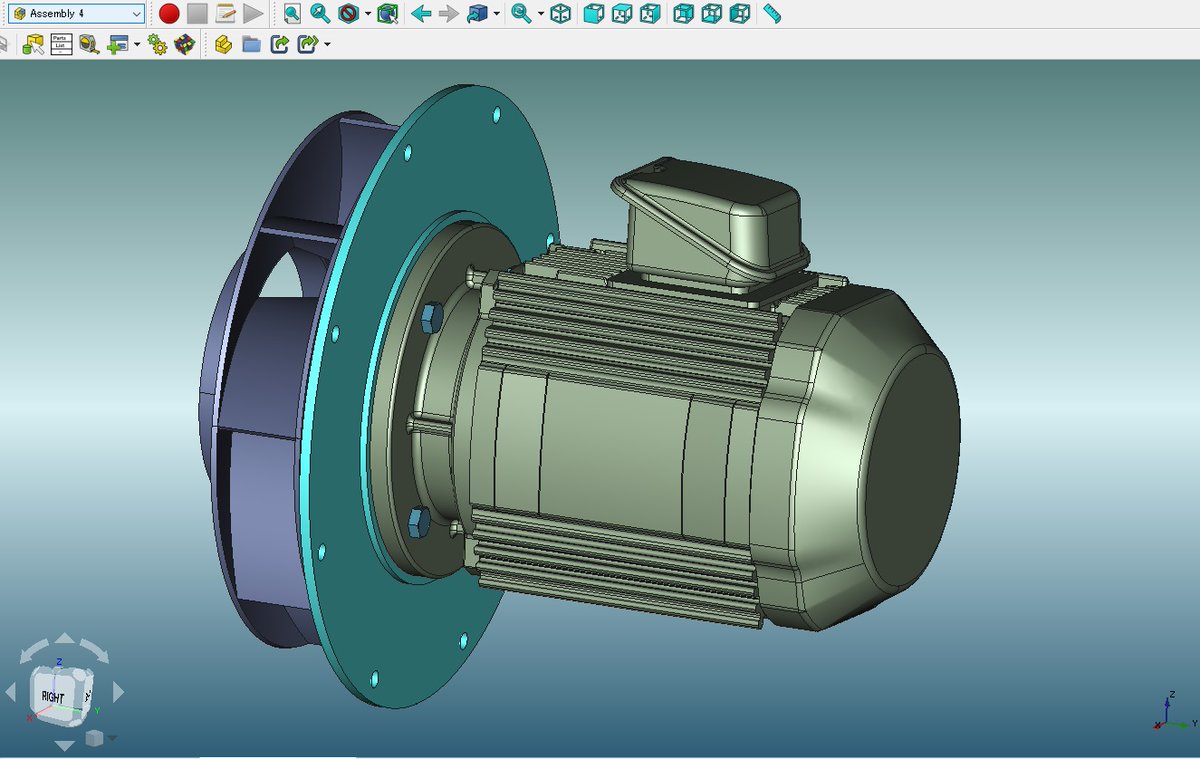
Task: Click the gray stop recording square
Action: (x=197, y=14)
